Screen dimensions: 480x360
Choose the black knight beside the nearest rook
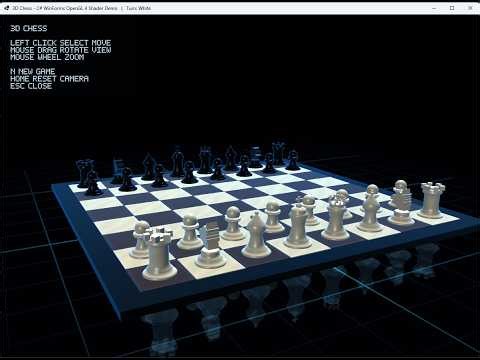tap(117, 171)
